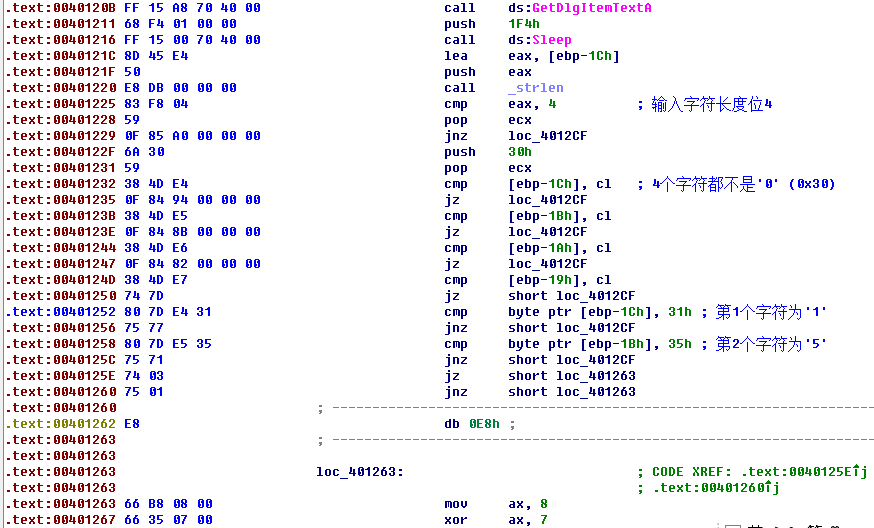The width and height of the screenshot is (874, 528).
Task: Click loc_4012CF on the 00401235 jz line
Action: point(547,200)
